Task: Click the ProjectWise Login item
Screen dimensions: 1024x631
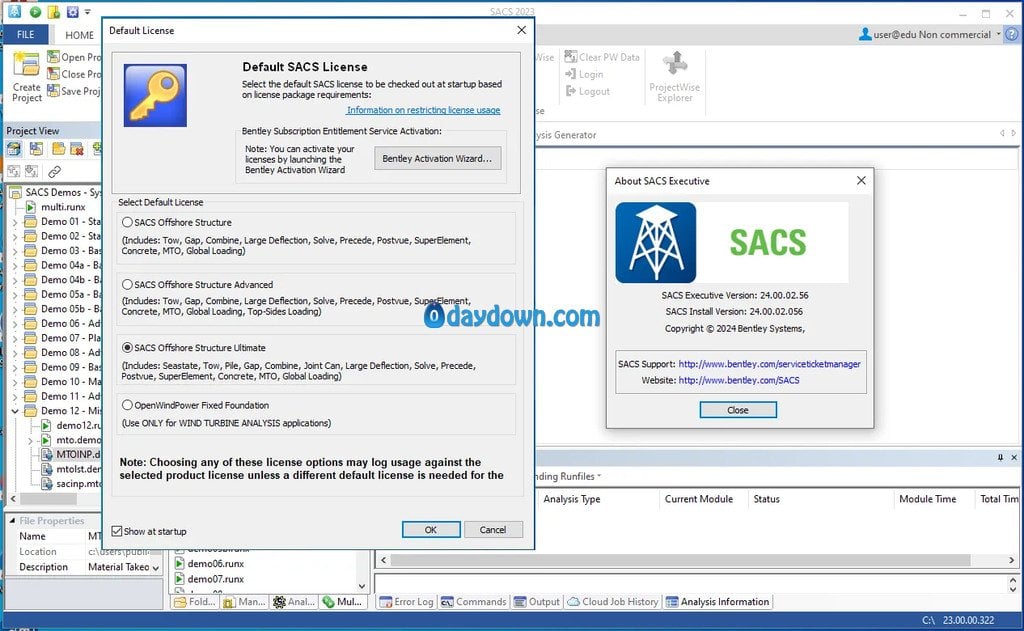Action: 584,74
